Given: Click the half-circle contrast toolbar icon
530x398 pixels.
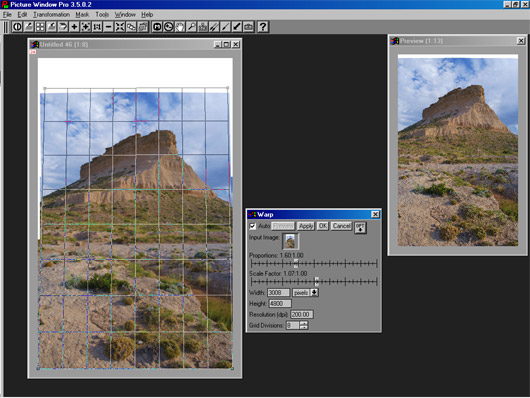Looking at the screenshot, I should [17, 27].
